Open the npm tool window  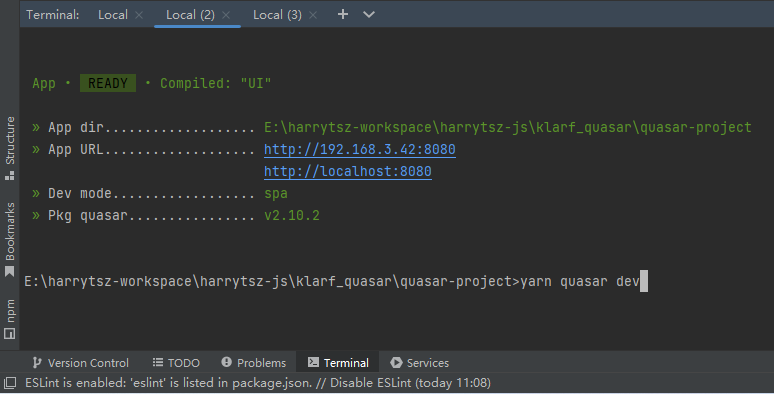tap(9, 319)
